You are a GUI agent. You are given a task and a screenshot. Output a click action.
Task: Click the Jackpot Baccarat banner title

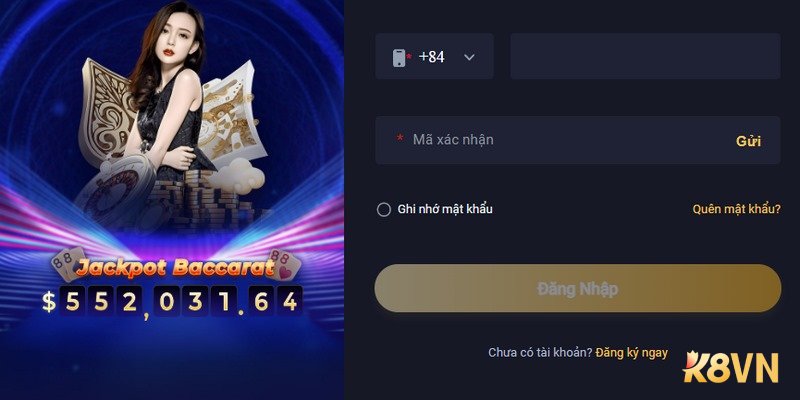click(x=176, y=268)
